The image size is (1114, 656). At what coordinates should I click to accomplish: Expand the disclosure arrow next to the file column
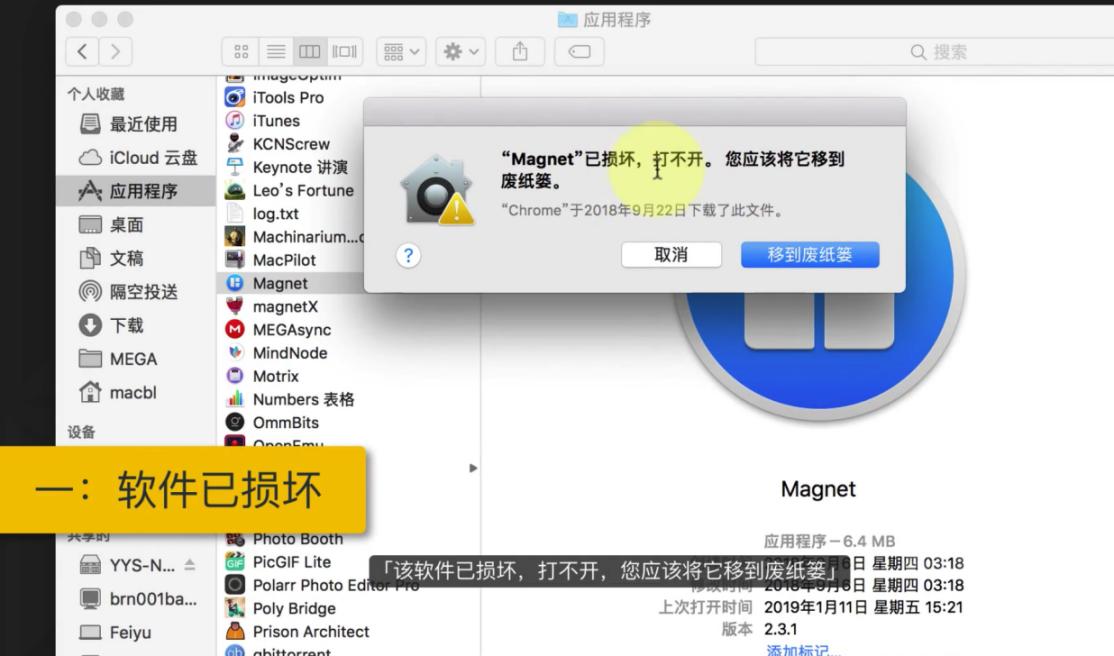pyautogui.click(x=472, y=467)
